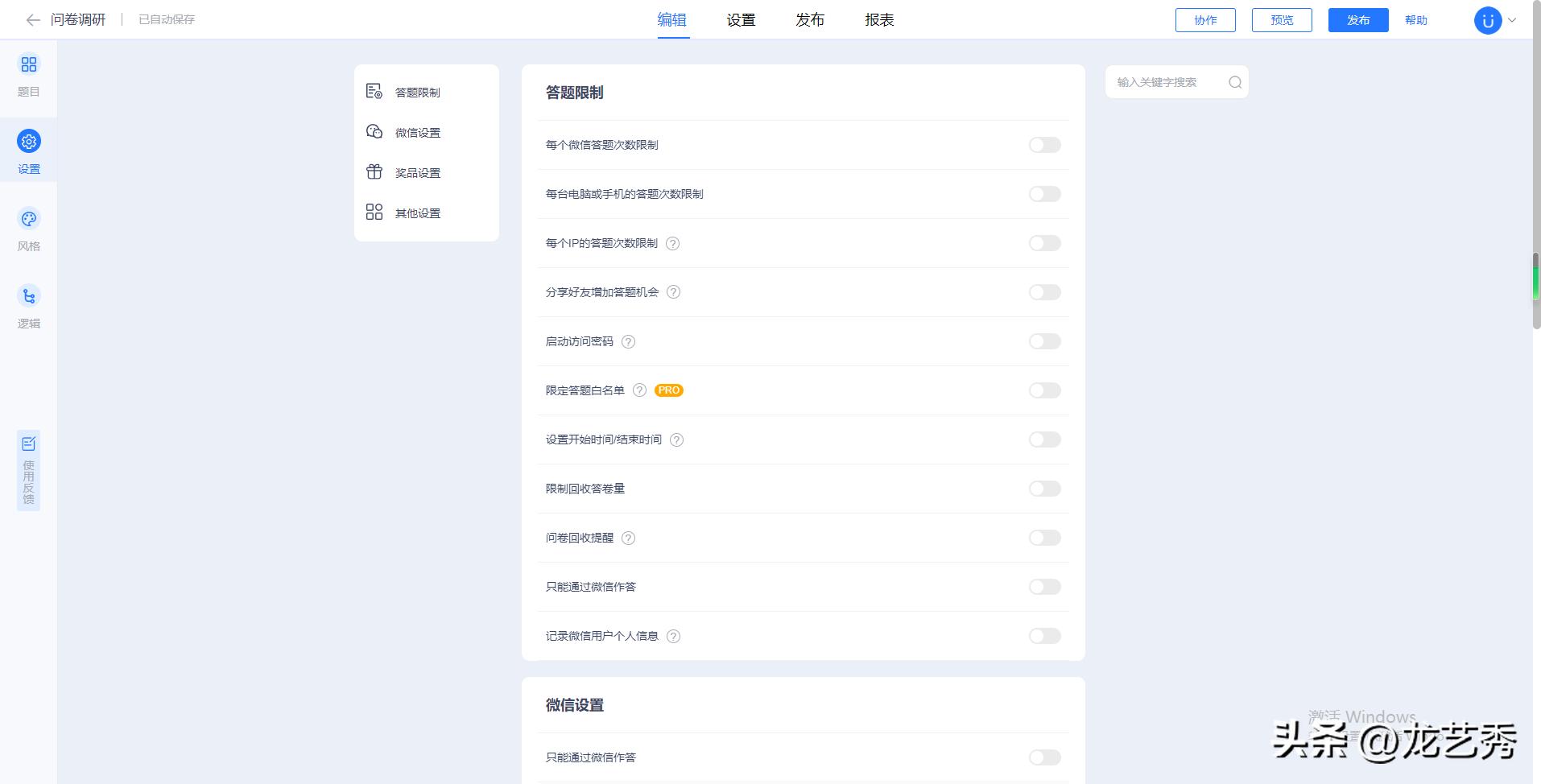The height and width of the screenshot is (784, 1541).
Task: Switch to the 发布 tab
Action: pyautogui.click(x=809, y=19)
